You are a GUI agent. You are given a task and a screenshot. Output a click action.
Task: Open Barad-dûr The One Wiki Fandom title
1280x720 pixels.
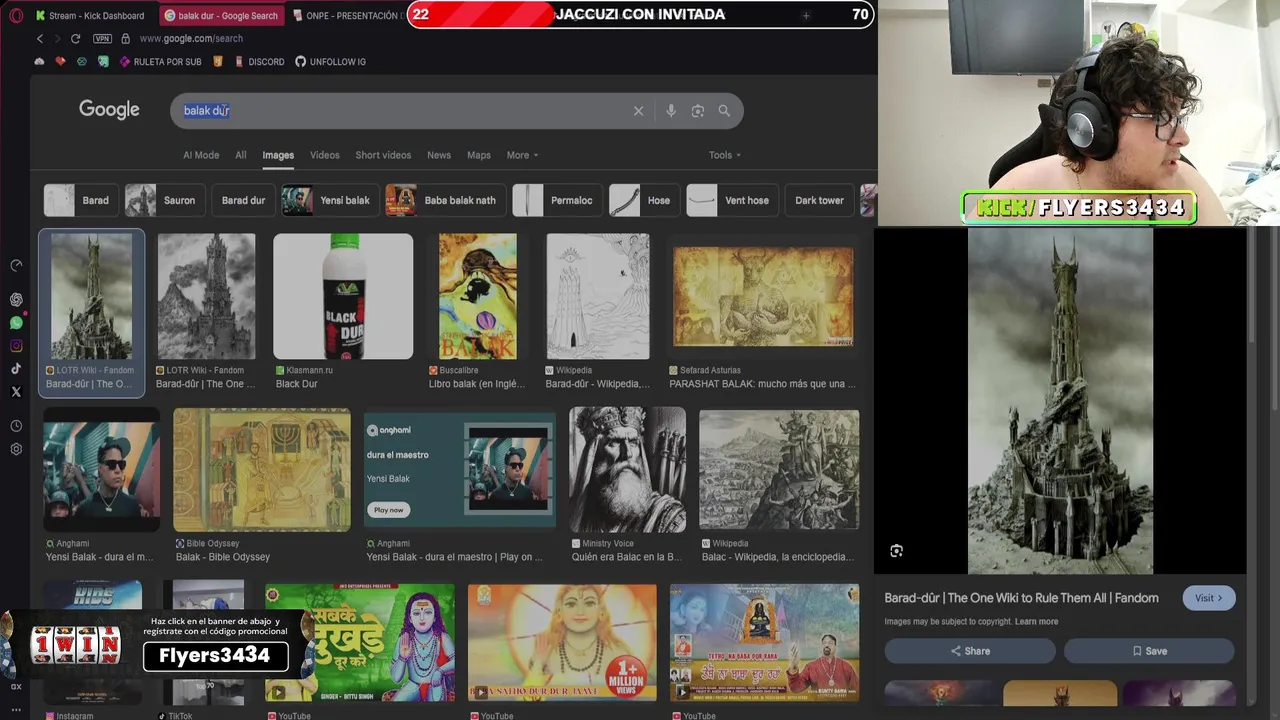(1021, 598)
